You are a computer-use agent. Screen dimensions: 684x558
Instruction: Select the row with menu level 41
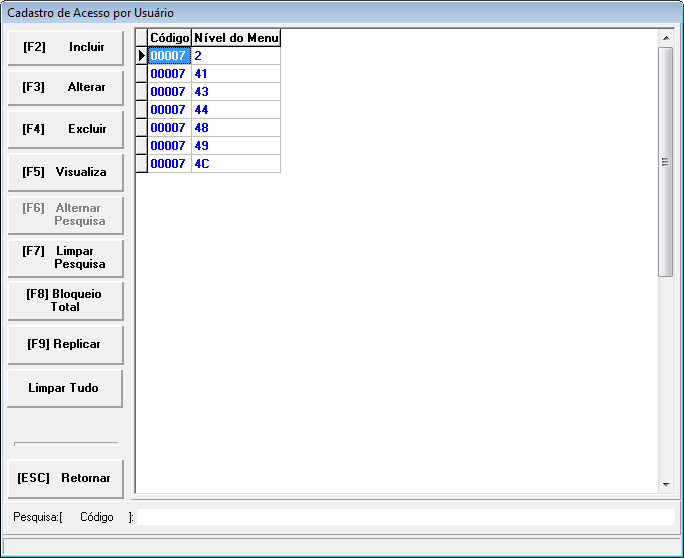click(235, 74)
